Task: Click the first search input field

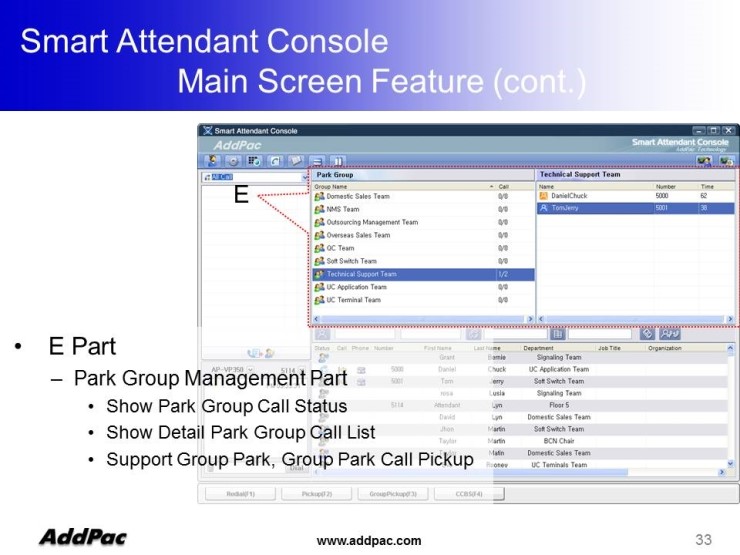Action: tap(365, 334)
